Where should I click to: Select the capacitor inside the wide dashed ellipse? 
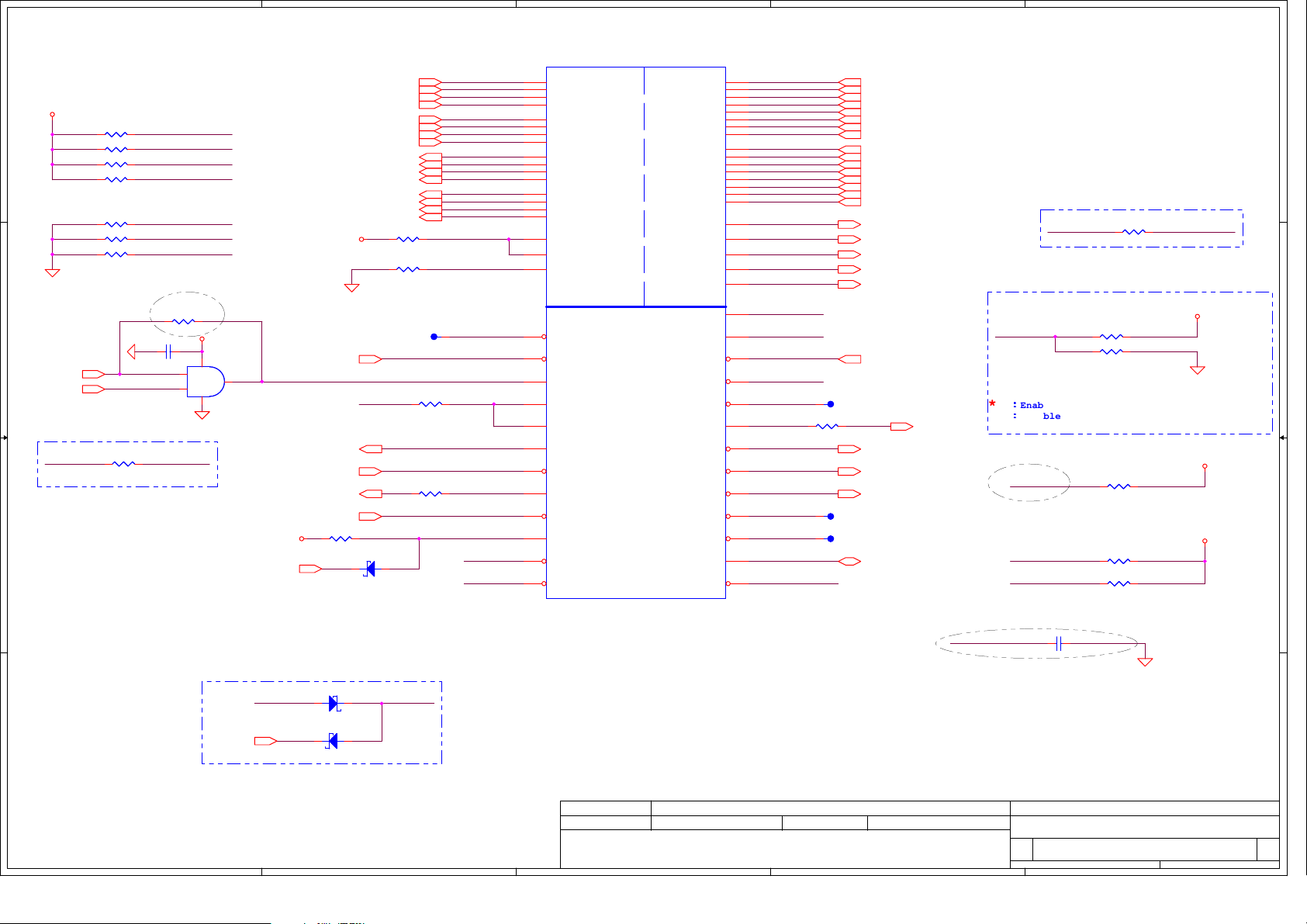point(1059,643)
